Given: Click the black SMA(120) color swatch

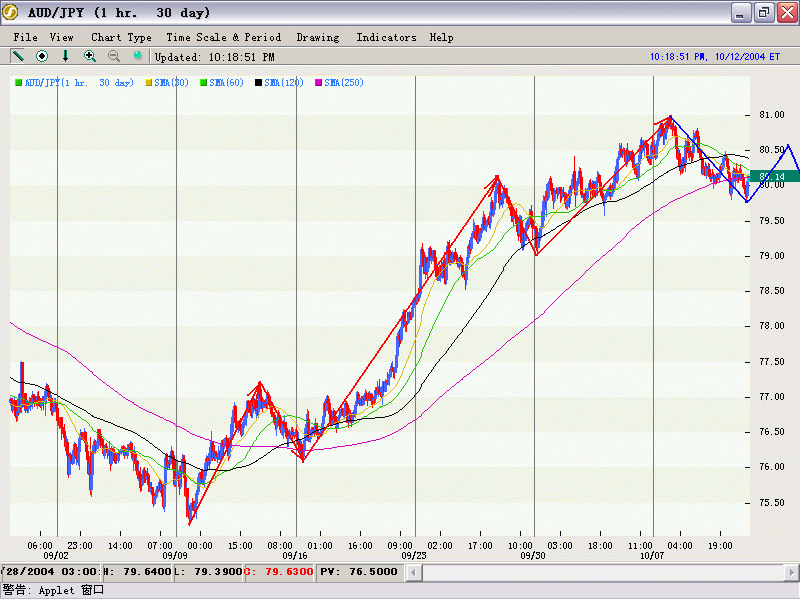Looking at the screenshot, I should pos(259,83).
